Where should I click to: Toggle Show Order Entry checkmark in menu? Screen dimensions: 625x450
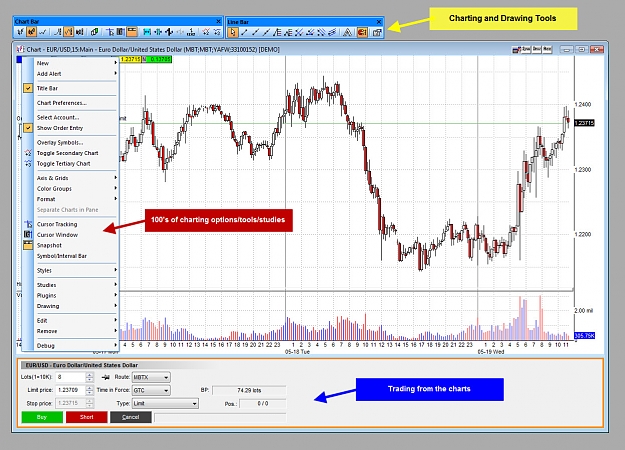(28, 128)
